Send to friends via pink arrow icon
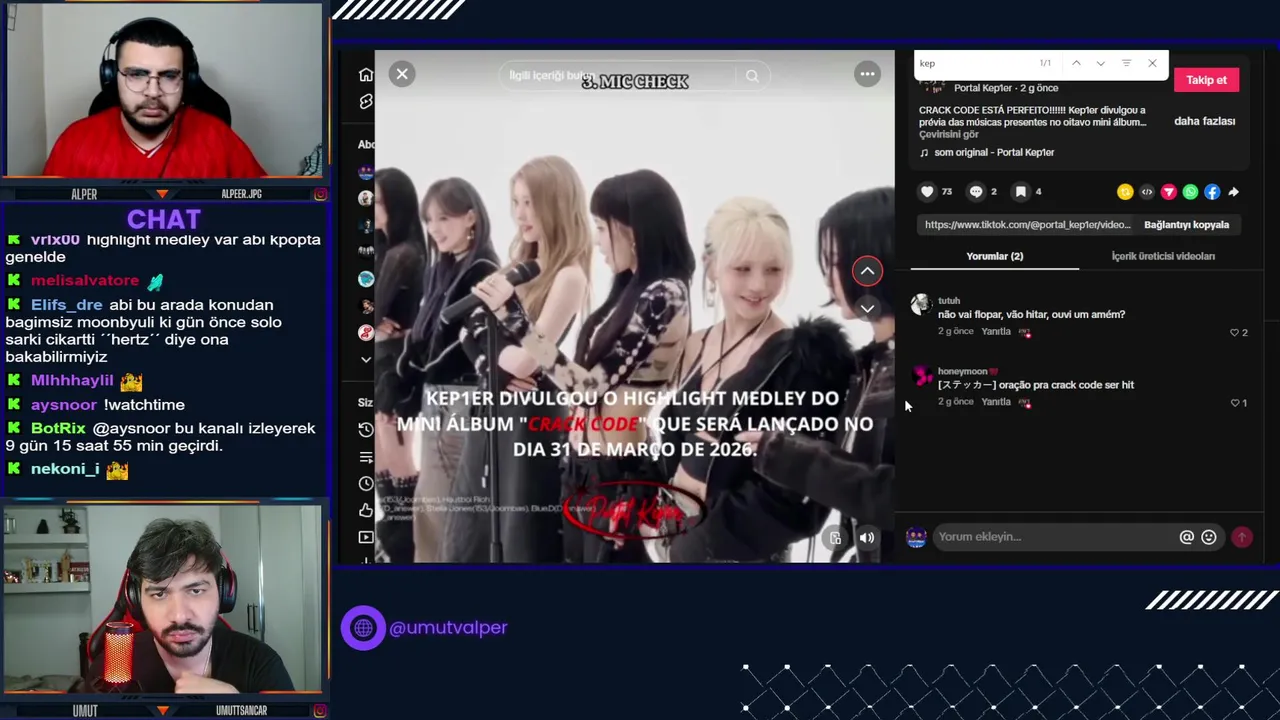Viewport: 1280px width, 720px height. coord(1168,192)
